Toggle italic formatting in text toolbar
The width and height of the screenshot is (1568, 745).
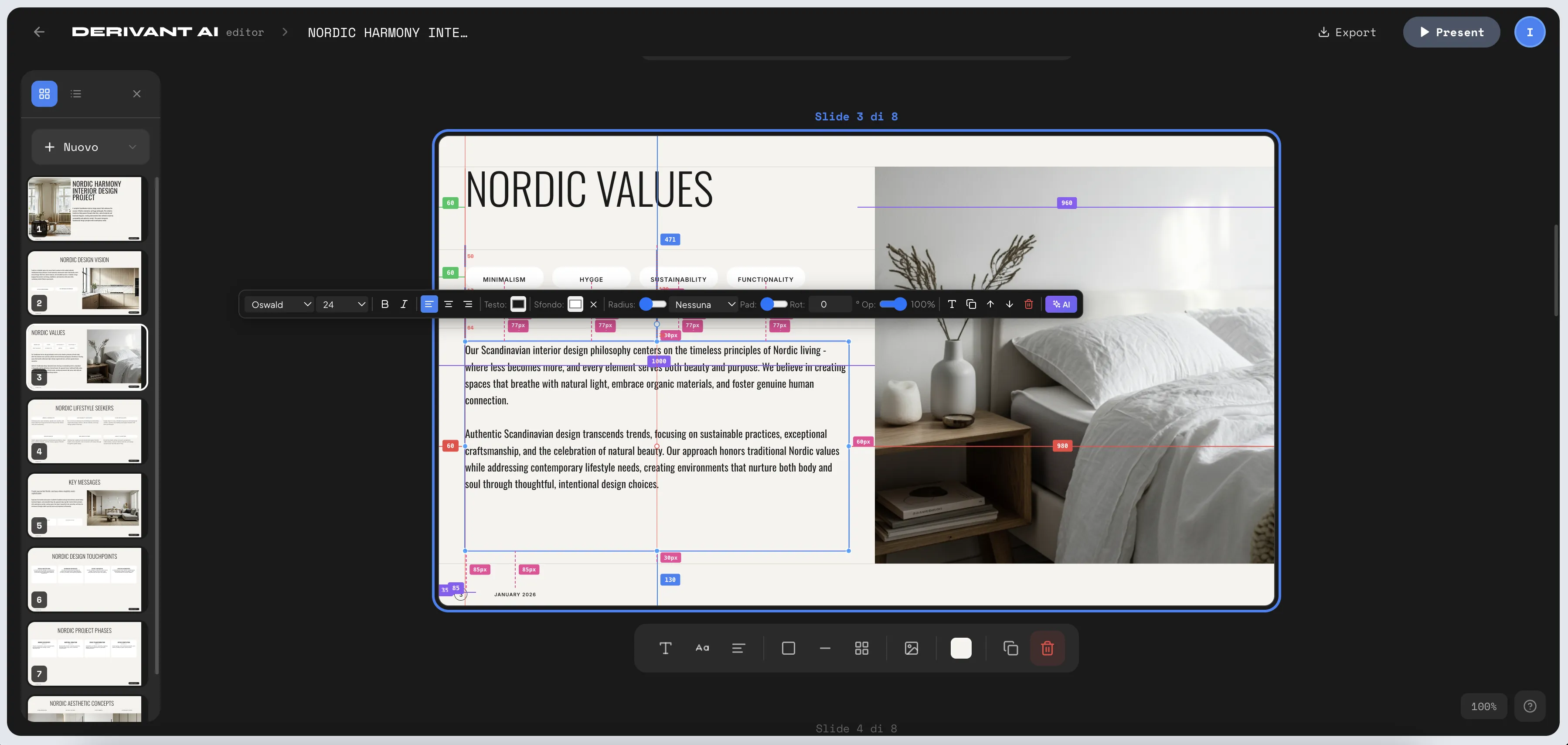[x=404, y=304]
